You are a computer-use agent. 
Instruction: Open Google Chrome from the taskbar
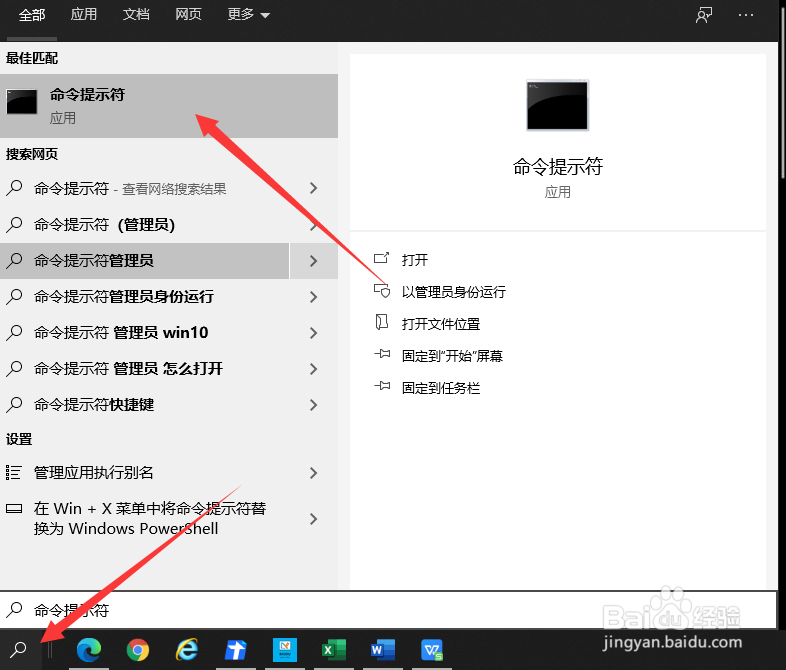coord(138,650)
